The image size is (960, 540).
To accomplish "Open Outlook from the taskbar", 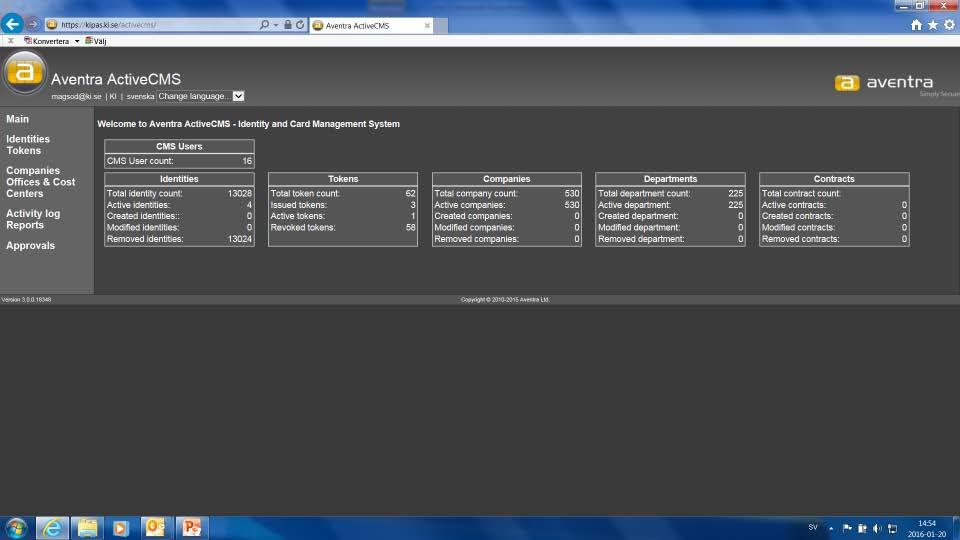I will coord(156,528).
